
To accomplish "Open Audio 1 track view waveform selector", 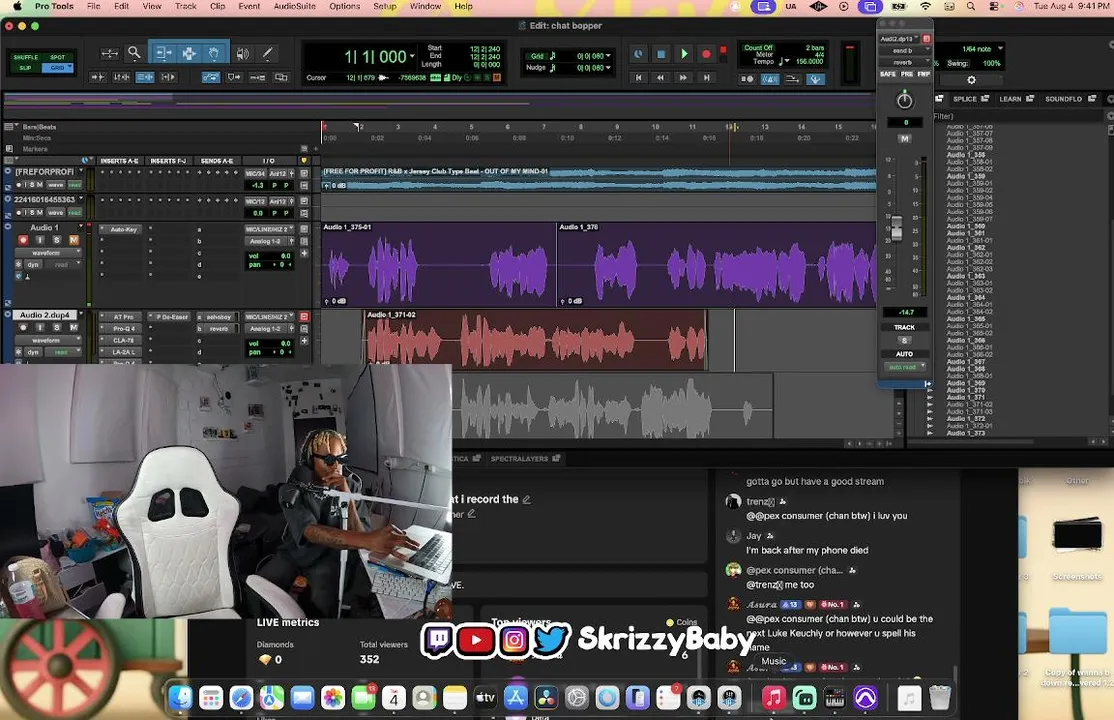I will coord(48,253).
